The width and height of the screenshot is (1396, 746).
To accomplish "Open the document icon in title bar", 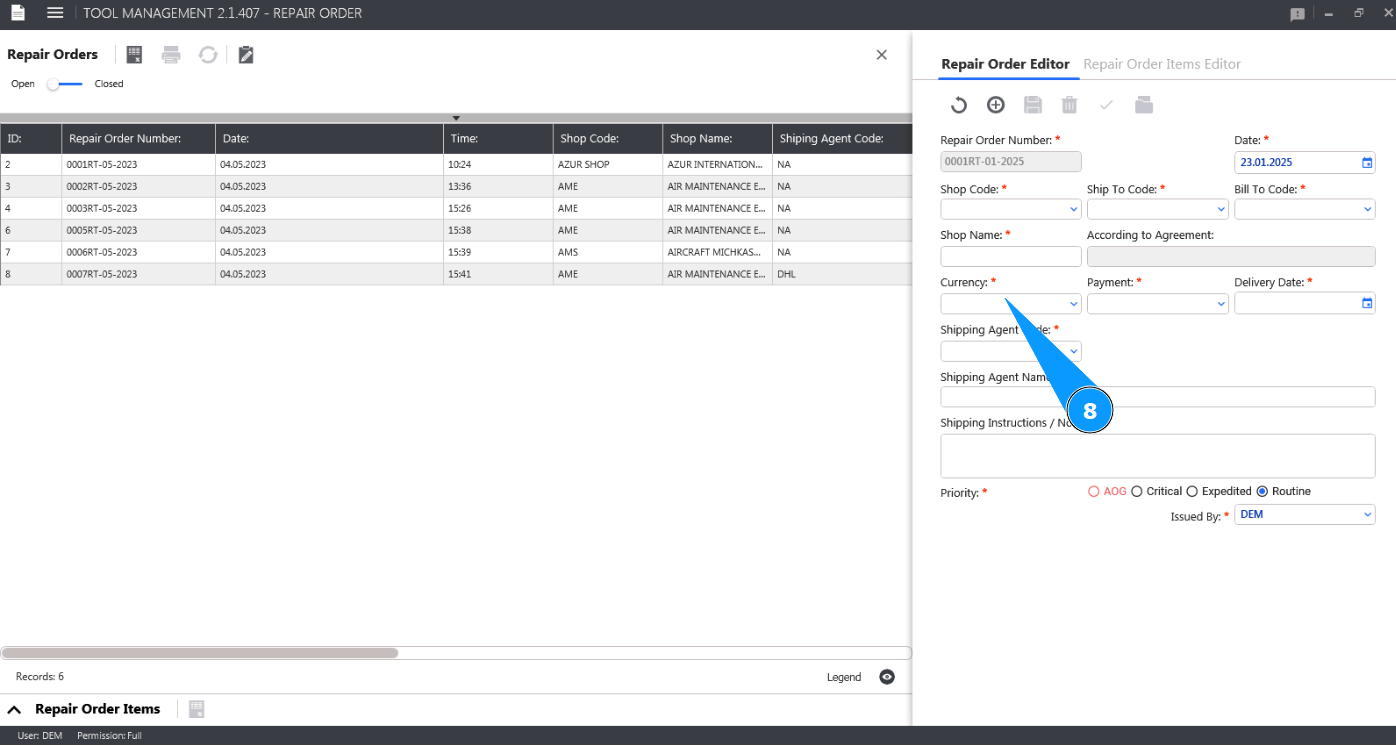I will tap(17, 13).
